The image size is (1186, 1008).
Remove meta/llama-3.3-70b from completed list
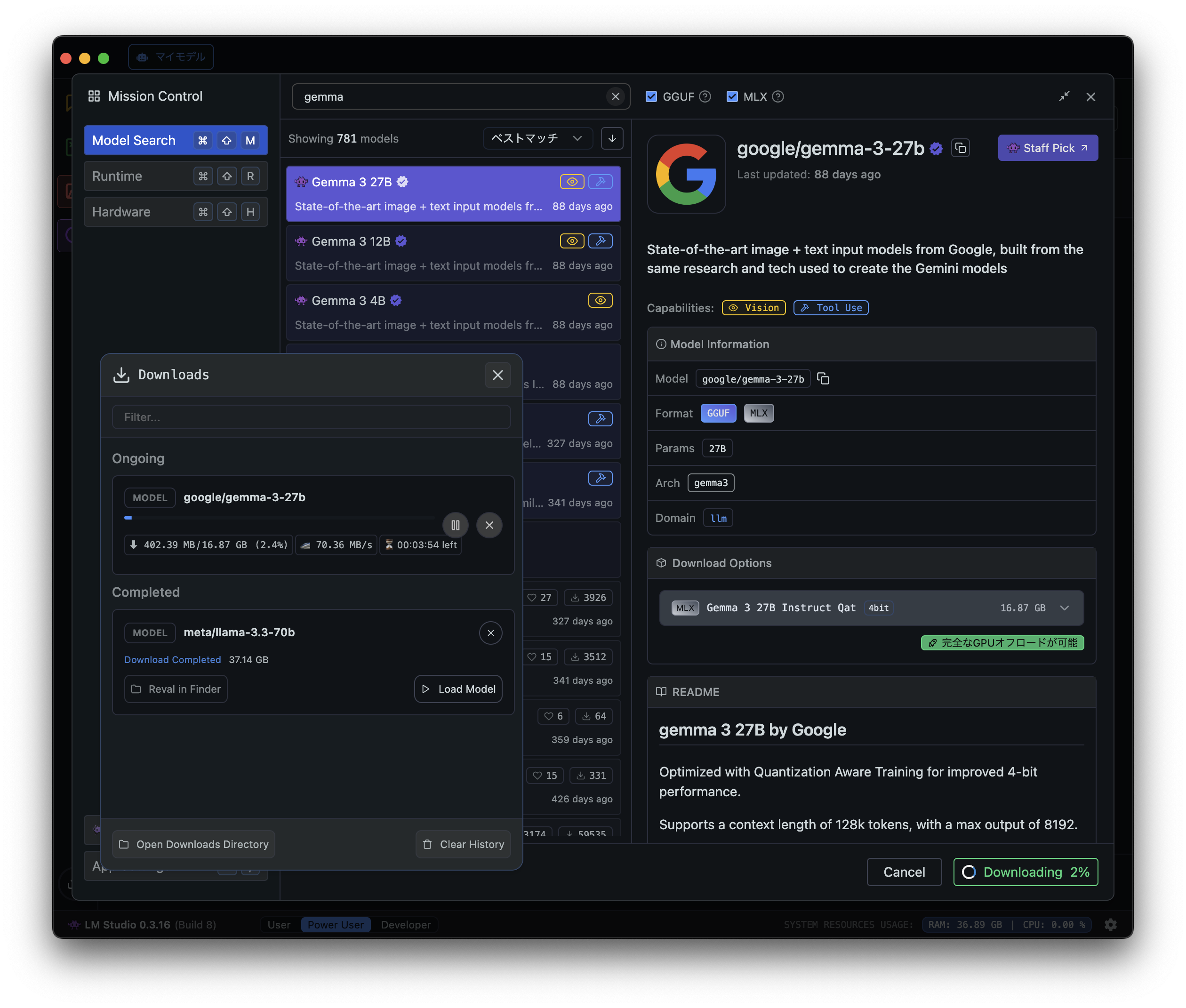[490, 632]
